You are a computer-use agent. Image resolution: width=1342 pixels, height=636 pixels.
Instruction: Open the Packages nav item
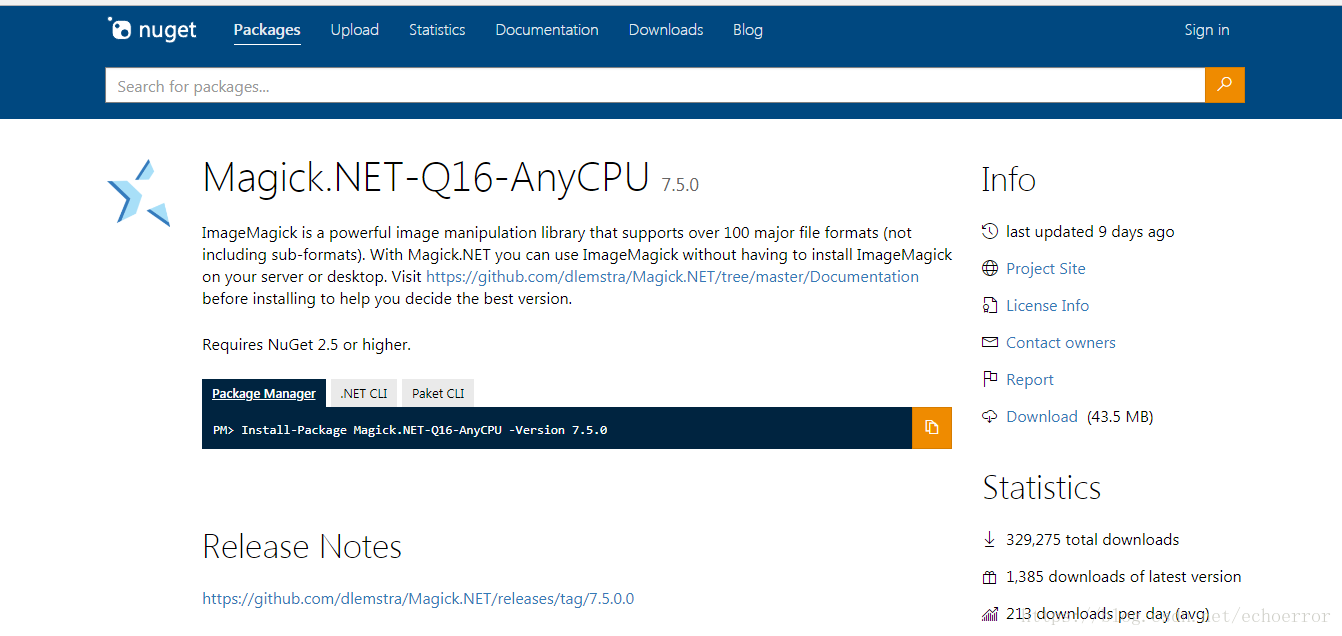(x=267, y=30)
